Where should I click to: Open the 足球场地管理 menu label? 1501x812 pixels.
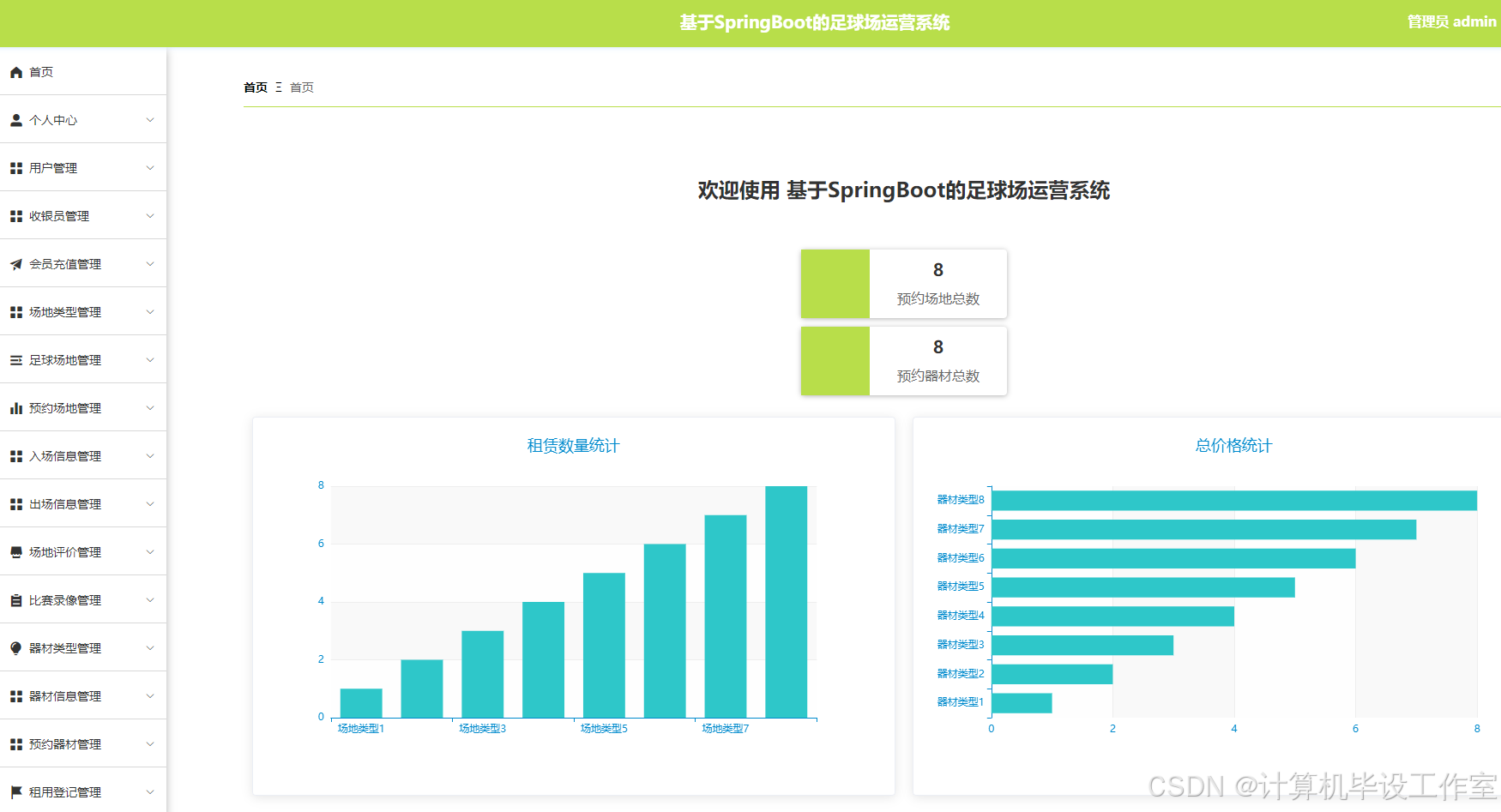(x=65, y=361)
